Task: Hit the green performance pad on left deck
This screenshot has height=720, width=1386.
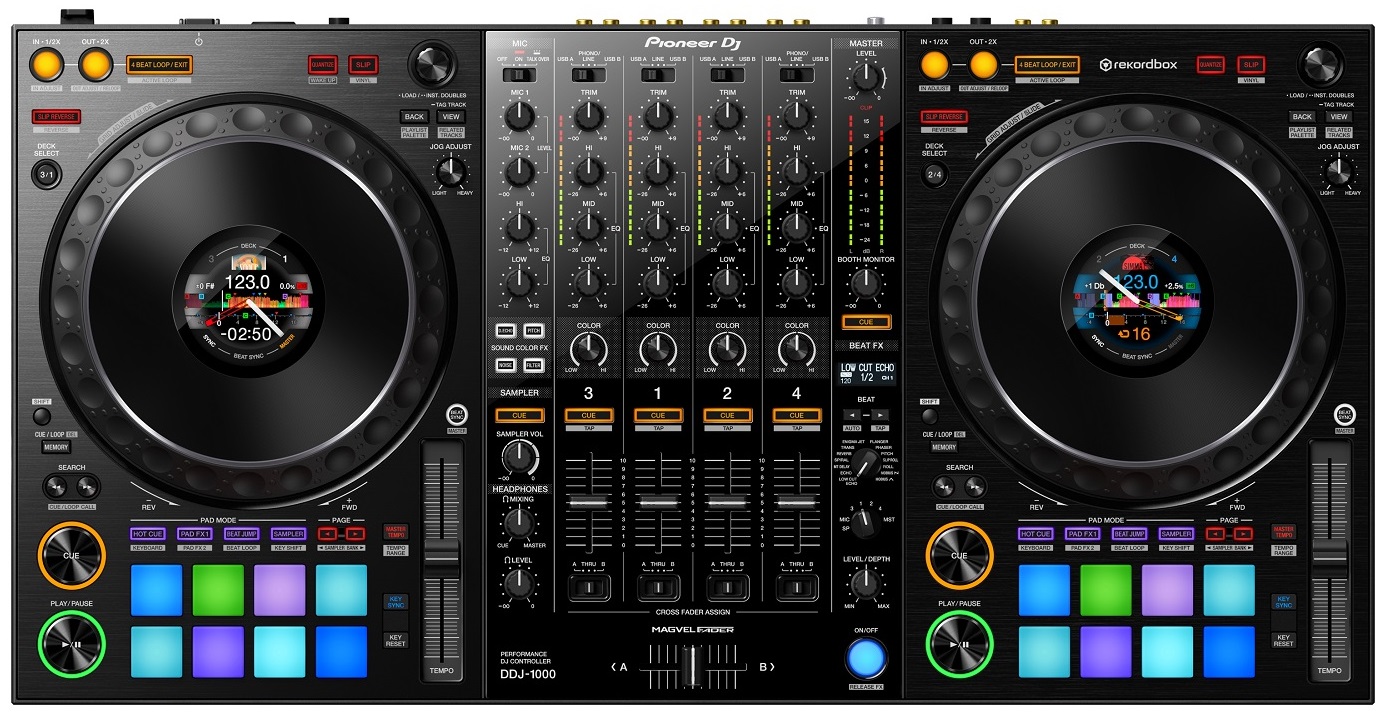Action: pos(218,590)
